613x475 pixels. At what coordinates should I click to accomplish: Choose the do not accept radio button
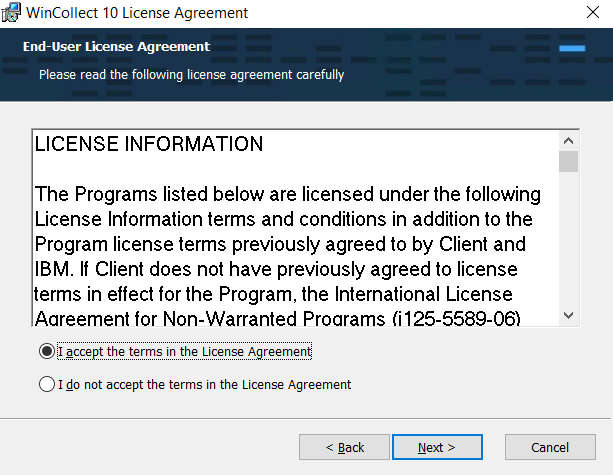coord(46,384)
